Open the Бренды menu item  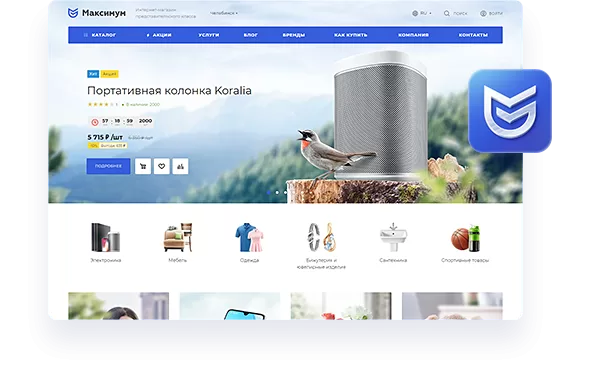pyautogui.click(x=294, y=35)
